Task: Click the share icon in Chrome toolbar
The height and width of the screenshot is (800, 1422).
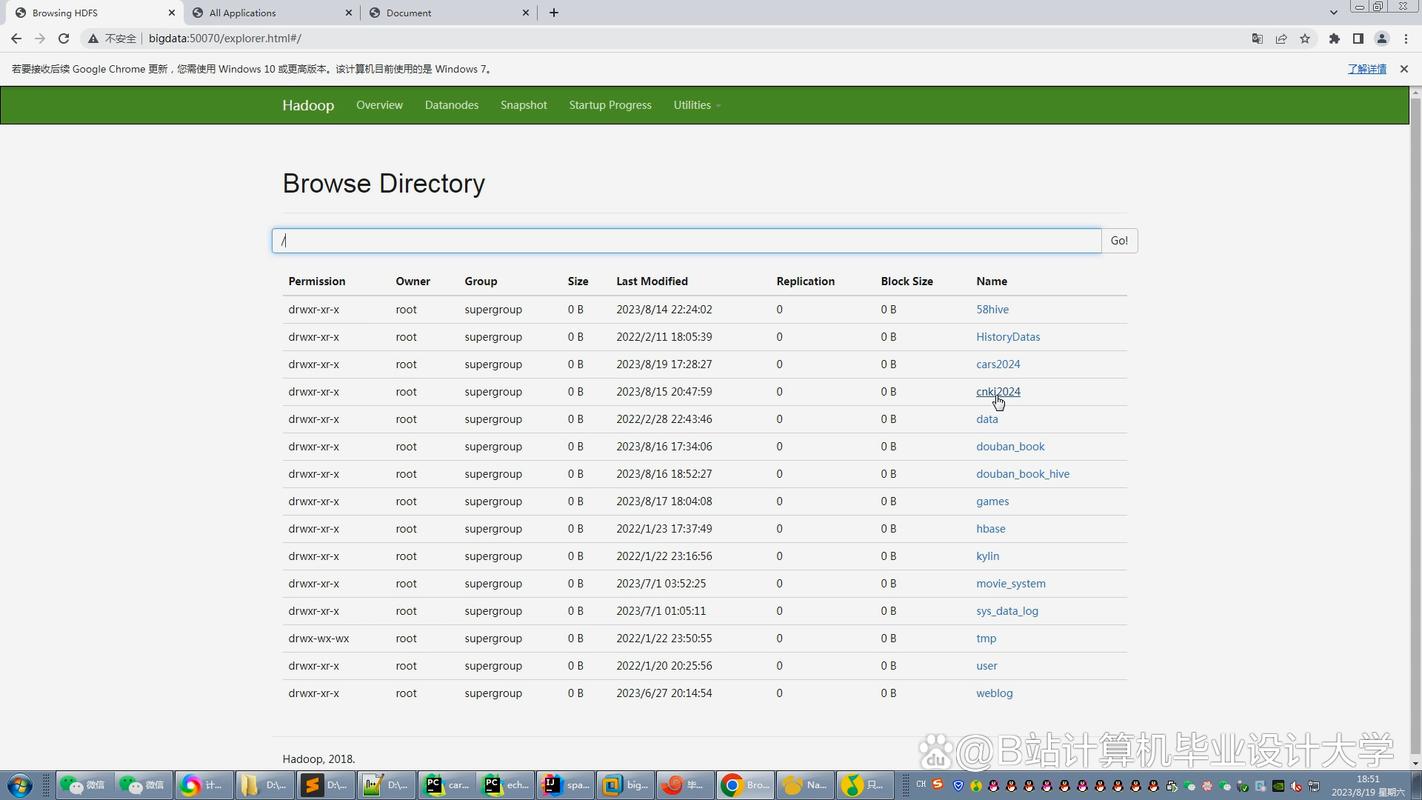Action: pos(1281,38)
